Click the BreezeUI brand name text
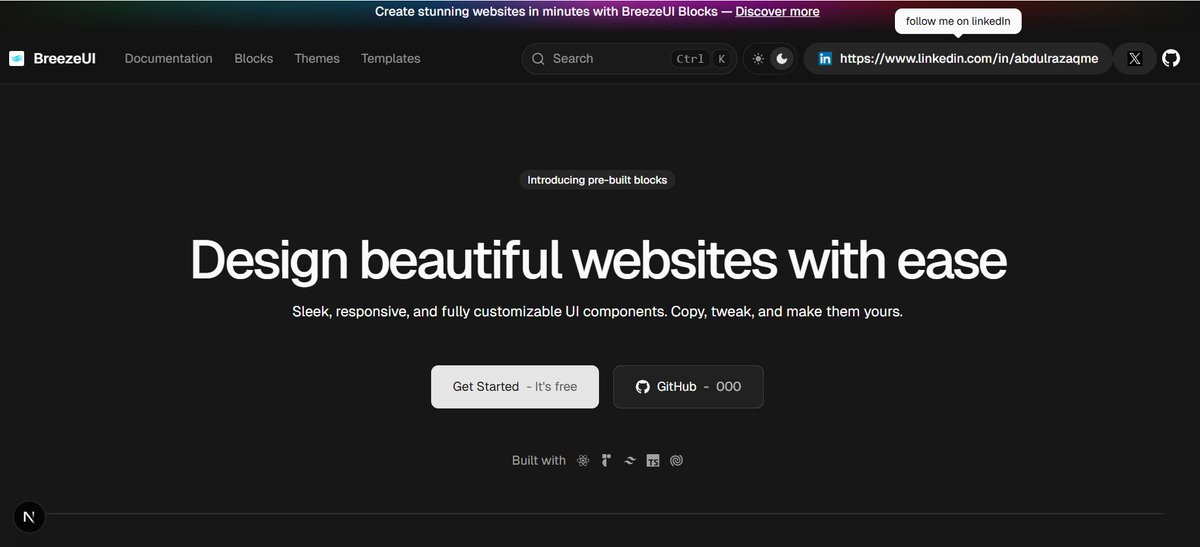The width and height of the screenshot is (1200, 547). (64, 59)
